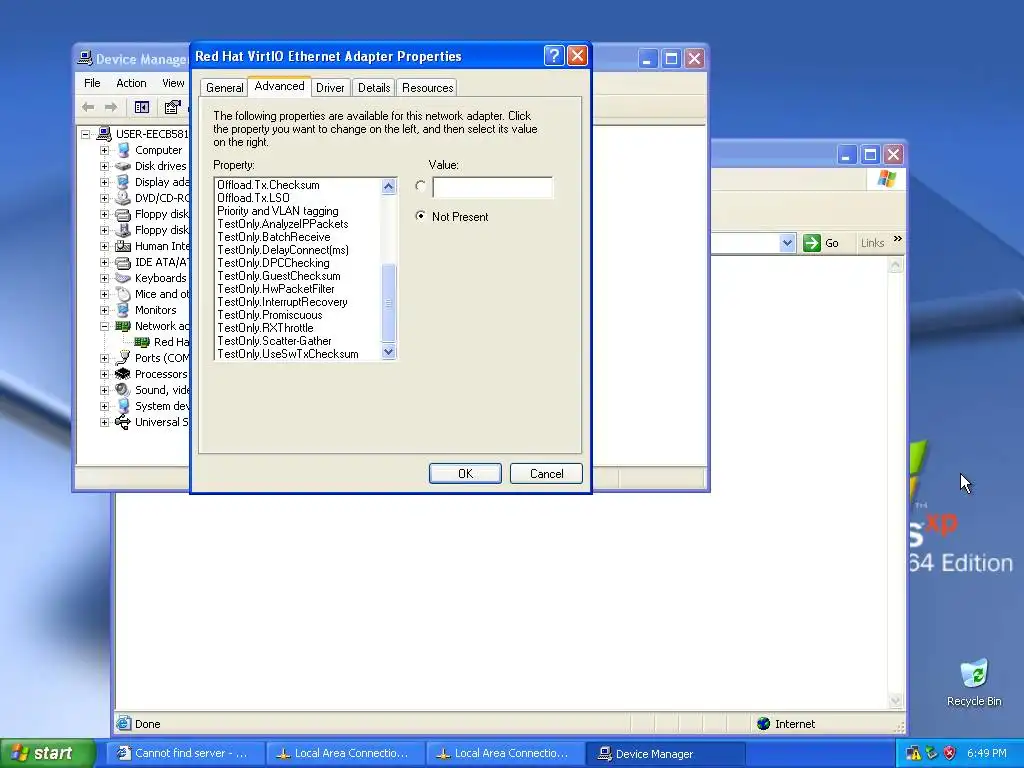Click into the Value text field

click(x=492, y=187)
